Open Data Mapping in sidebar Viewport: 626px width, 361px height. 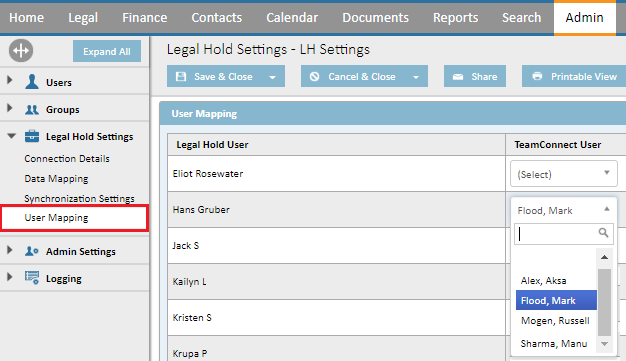(56, 179)
